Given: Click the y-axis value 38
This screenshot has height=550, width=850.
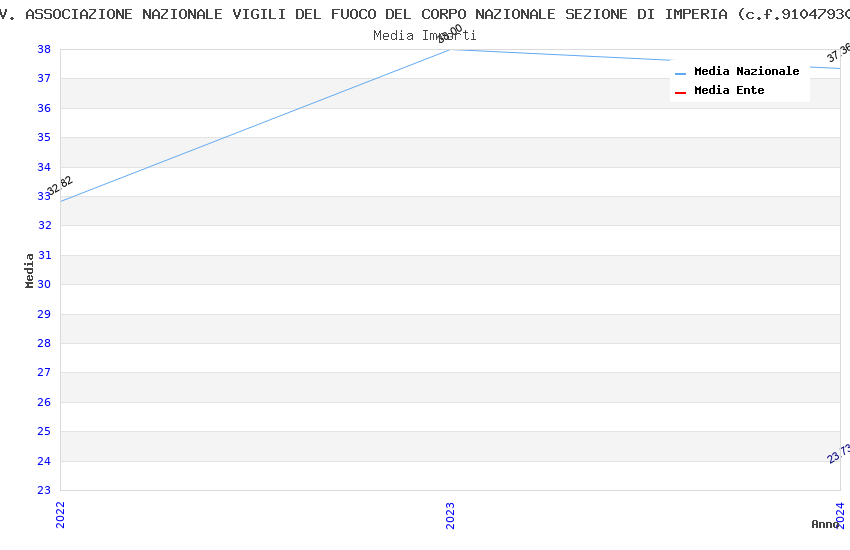Looking at the screenshot, I should pos(44,49).
